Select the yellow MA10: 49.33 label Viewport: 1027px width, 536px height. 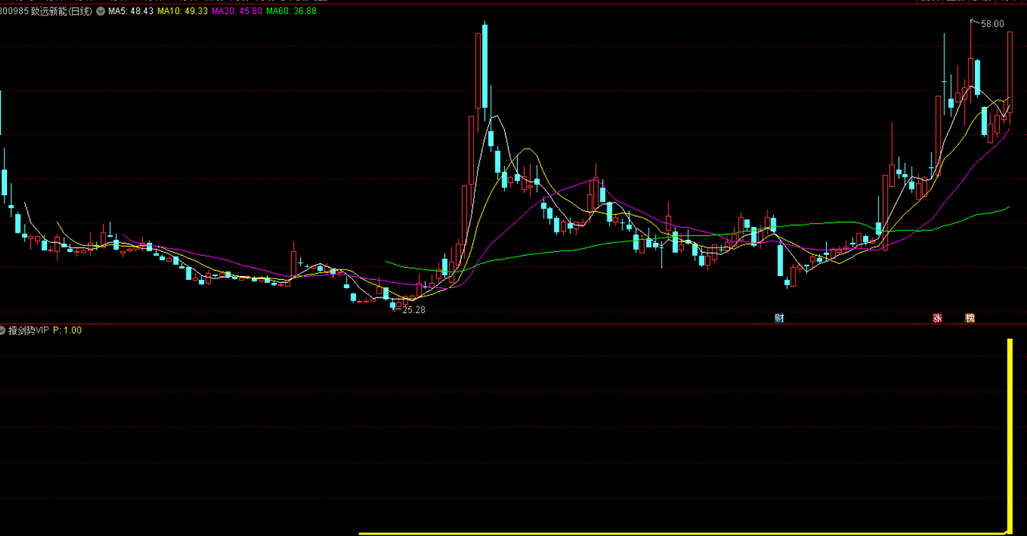click(x=182, y=11)
